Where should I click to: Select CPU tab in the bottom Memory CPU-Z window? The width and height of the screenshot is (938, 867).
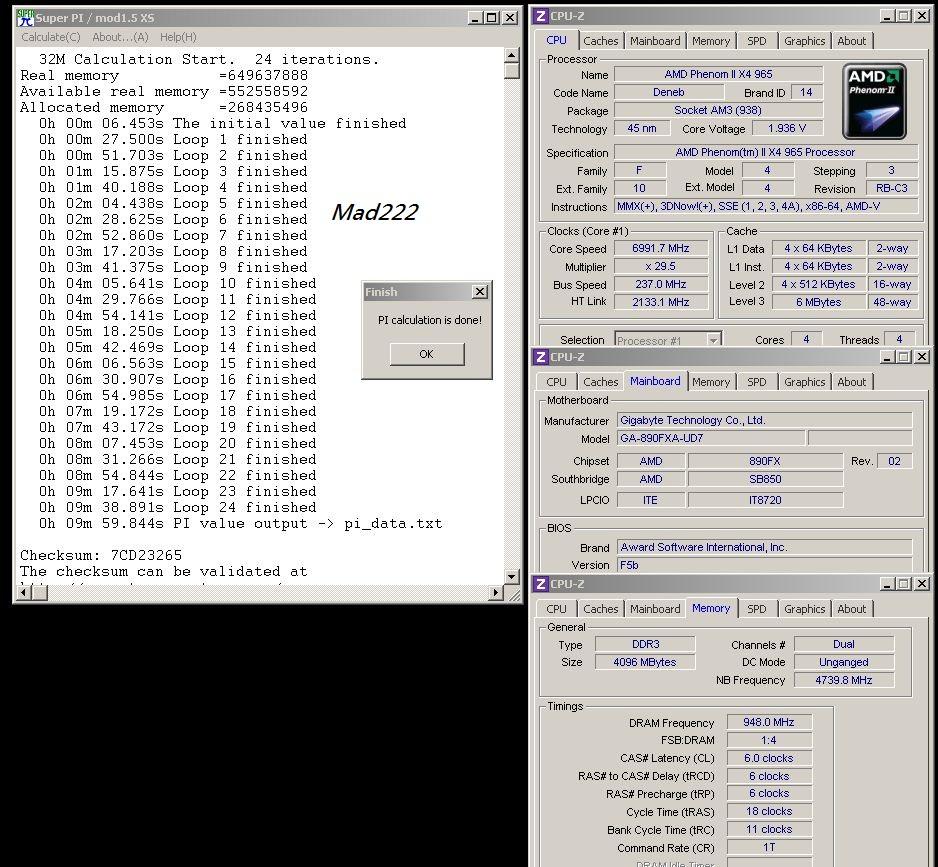pos(556,609)
